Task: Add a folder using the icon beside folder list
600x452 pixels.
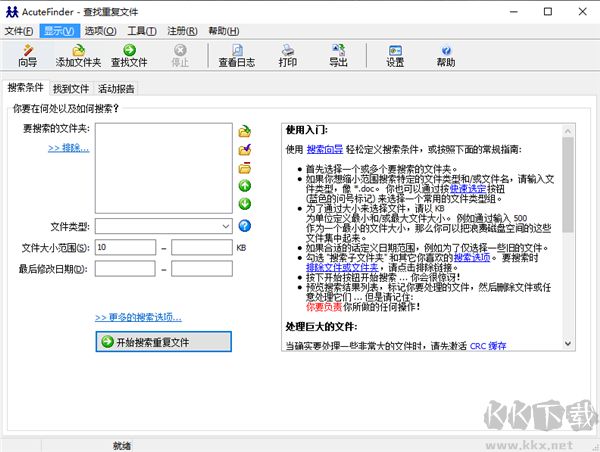Action: coord(245,131)
